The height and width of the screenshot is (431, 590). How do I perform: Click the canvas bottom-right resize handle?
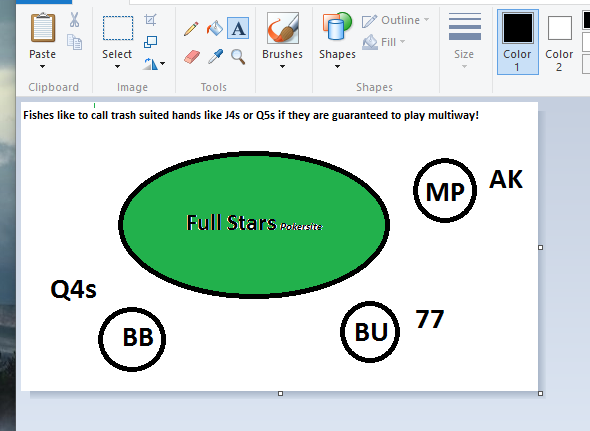(541, 393)
